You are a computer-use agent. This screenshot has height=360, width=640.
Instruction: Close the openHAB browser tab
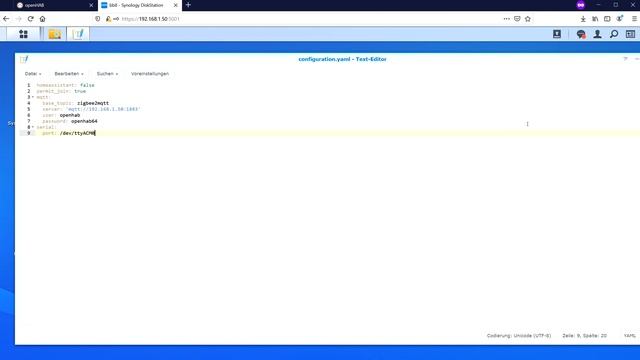91,5
